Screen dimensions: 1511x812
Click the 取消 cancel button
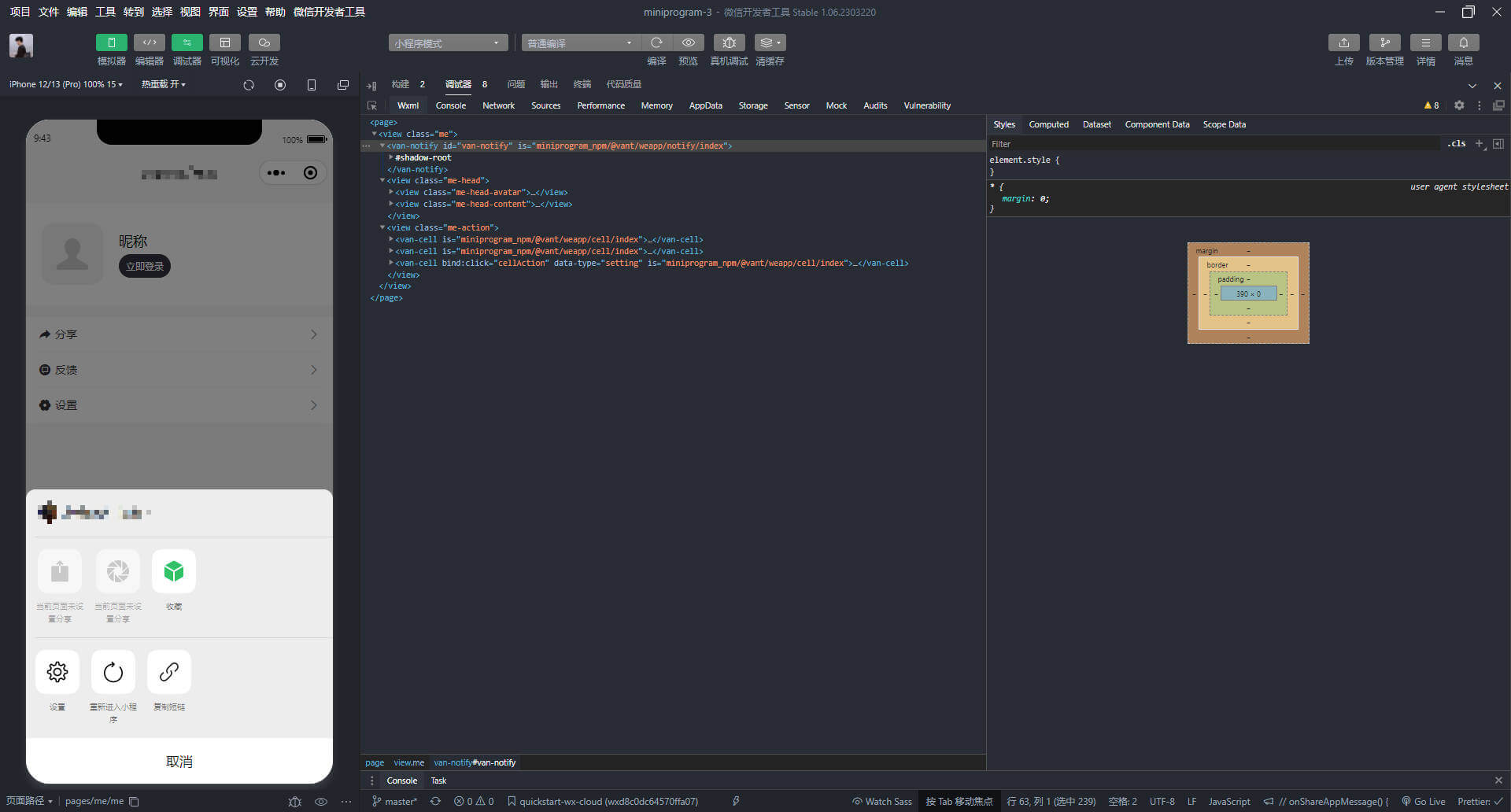click(x=179, y=761)
